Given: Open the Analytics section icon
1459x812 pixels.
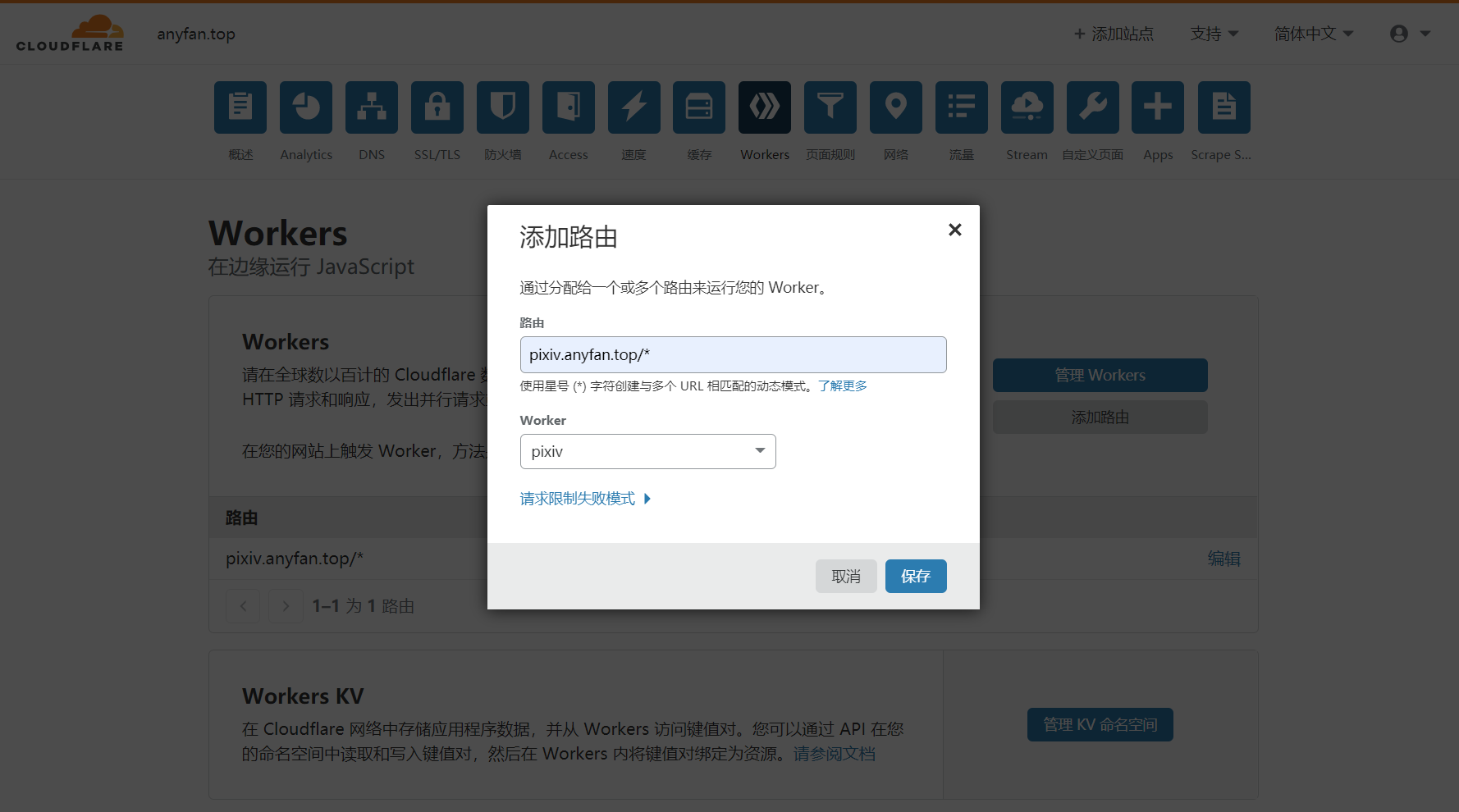Looking at the screenshot, I should pyautogui.click(x=306, y=107).
